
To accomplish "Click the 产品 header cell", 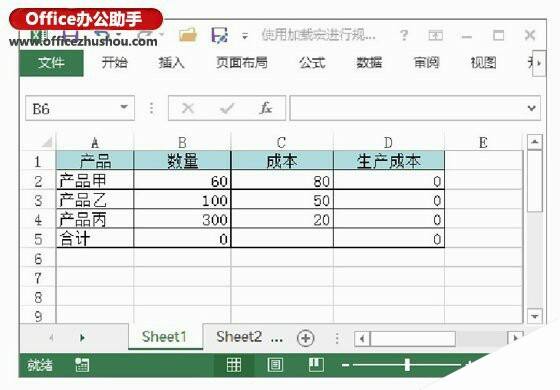I will click(x=95, y=161).
